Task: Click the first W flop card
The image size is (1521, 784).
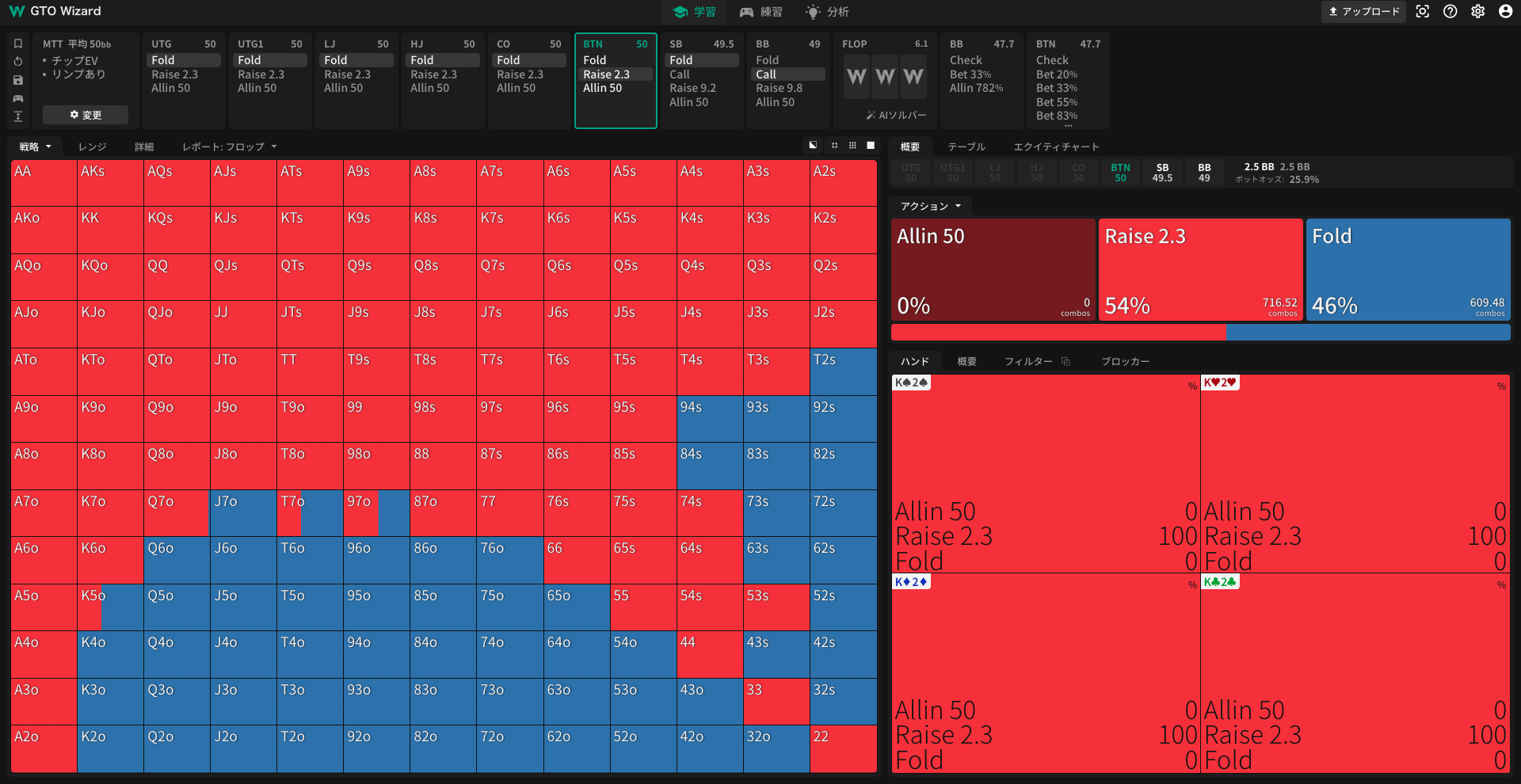Action: click(856, 77)
